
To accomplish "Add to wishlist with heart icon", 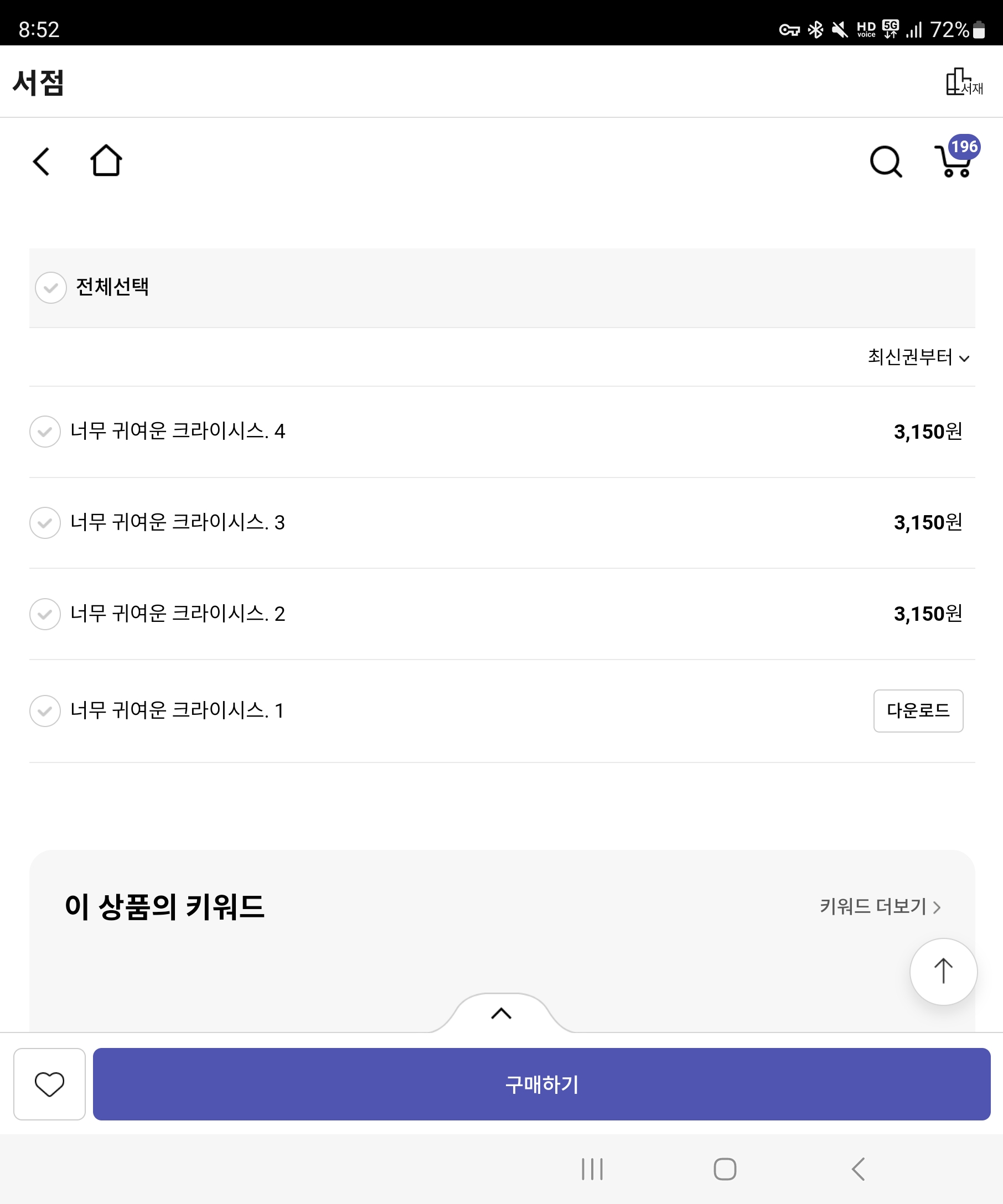I will (x=49, y=1083).
